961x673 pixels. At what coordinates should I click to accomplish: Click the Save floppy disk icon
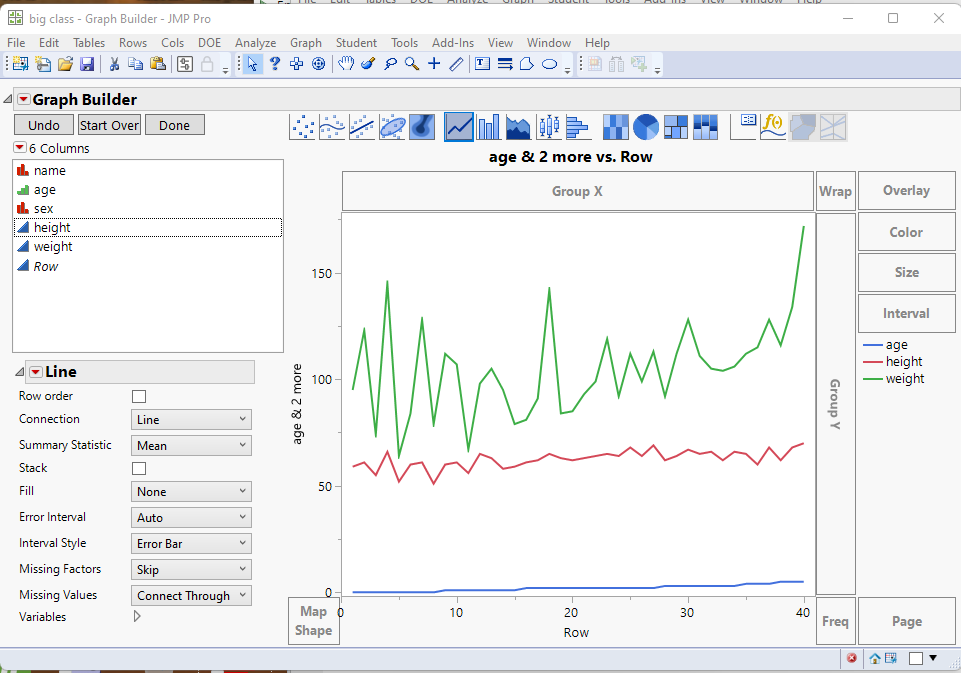(86, 64)
